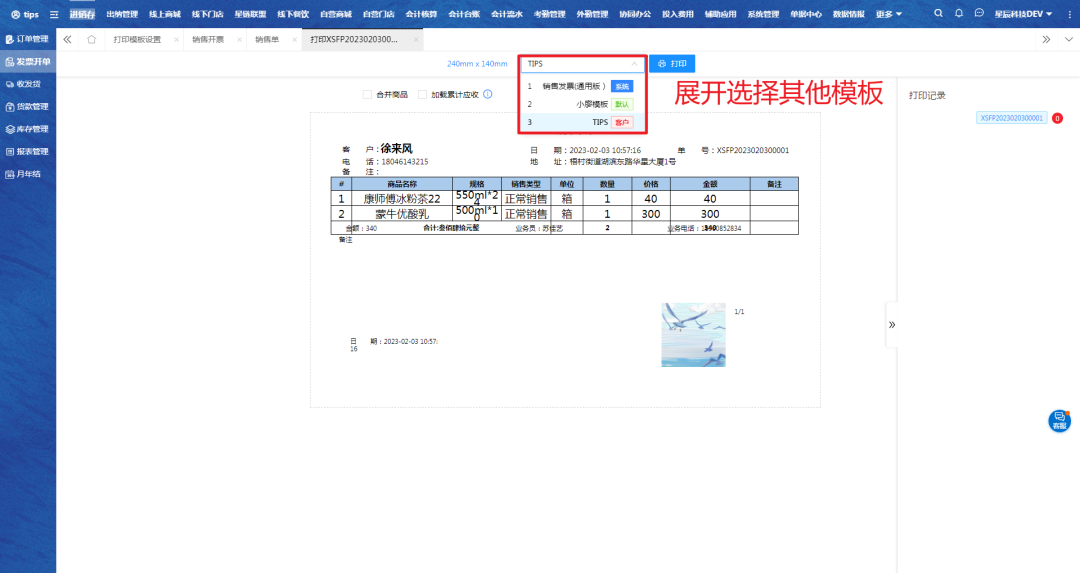Expand the 更多 menu in top navigation
Viewport: 1080px width, 573px height.
[888, 14]
